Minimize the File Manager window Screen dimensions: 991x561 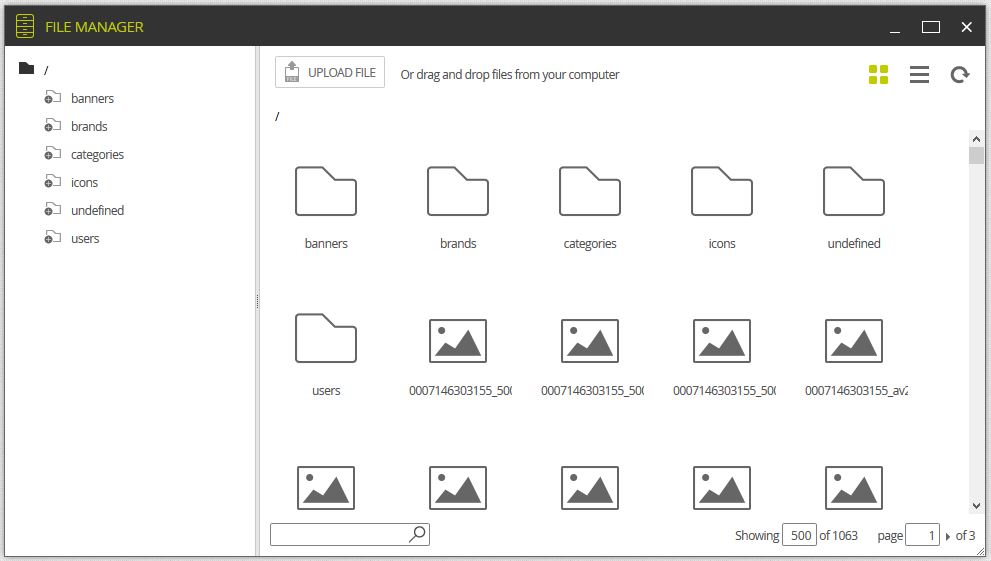pos(895,30)
